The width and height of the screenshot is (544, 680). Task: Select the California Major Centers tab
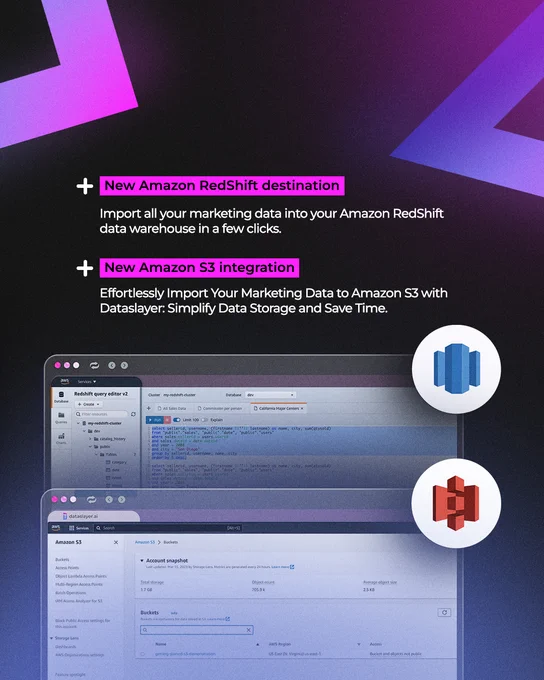tap(279, 409)
